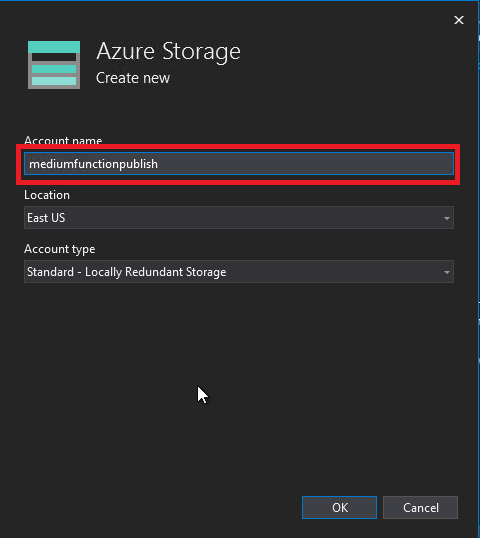Viewport: 480px width, 538px height.
Task: Open the Location dropdown showing East US
Action: [239, 218]
